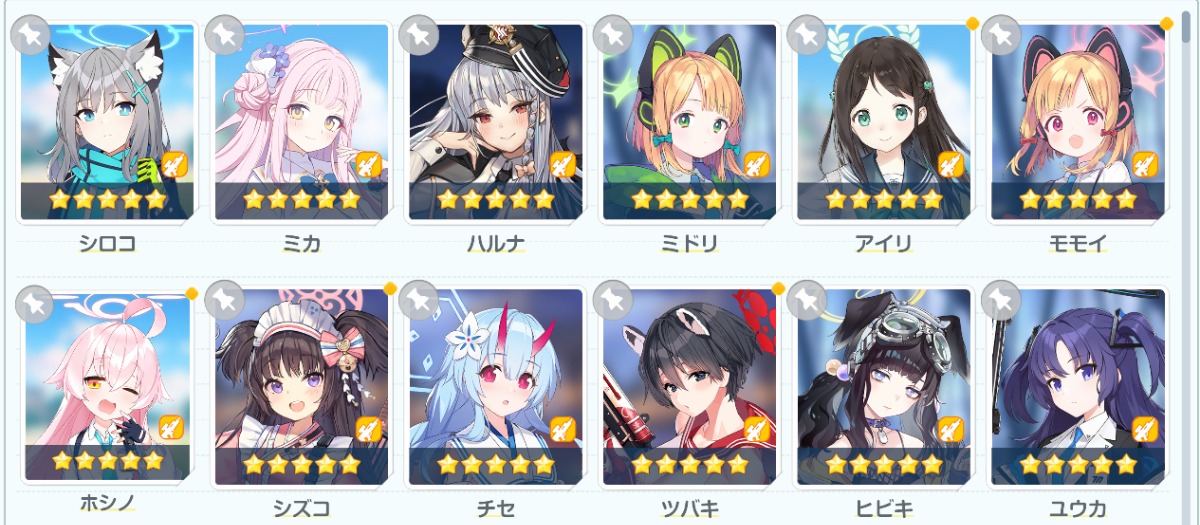Click the pin icon on チセ's card
Viewport: 1200px width, 525px height.
419,300
